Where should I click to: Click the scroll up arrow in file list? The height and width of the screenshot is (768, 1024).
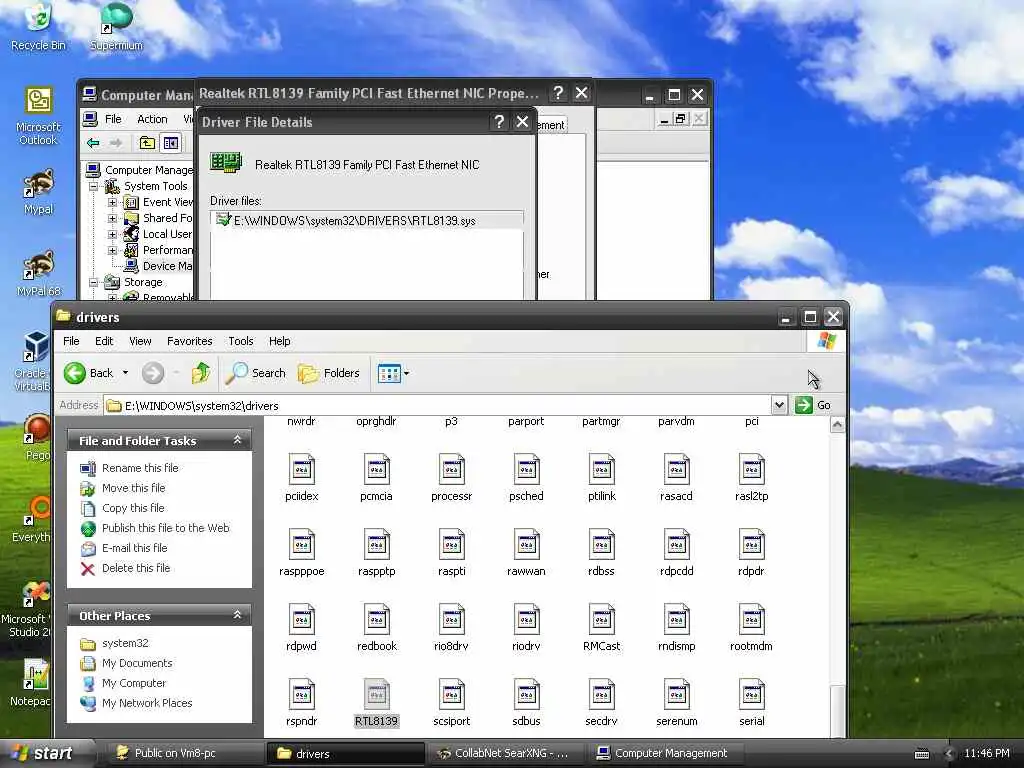click(837, 425)
